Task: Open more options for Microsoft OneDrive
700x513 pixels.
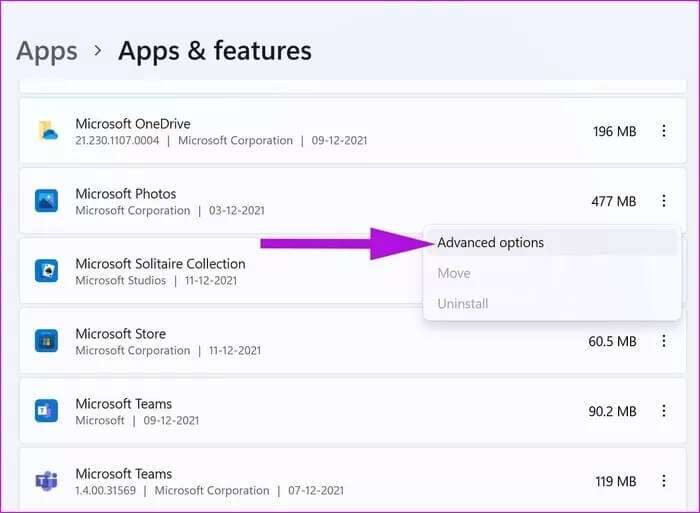Action: coord(664,131)
